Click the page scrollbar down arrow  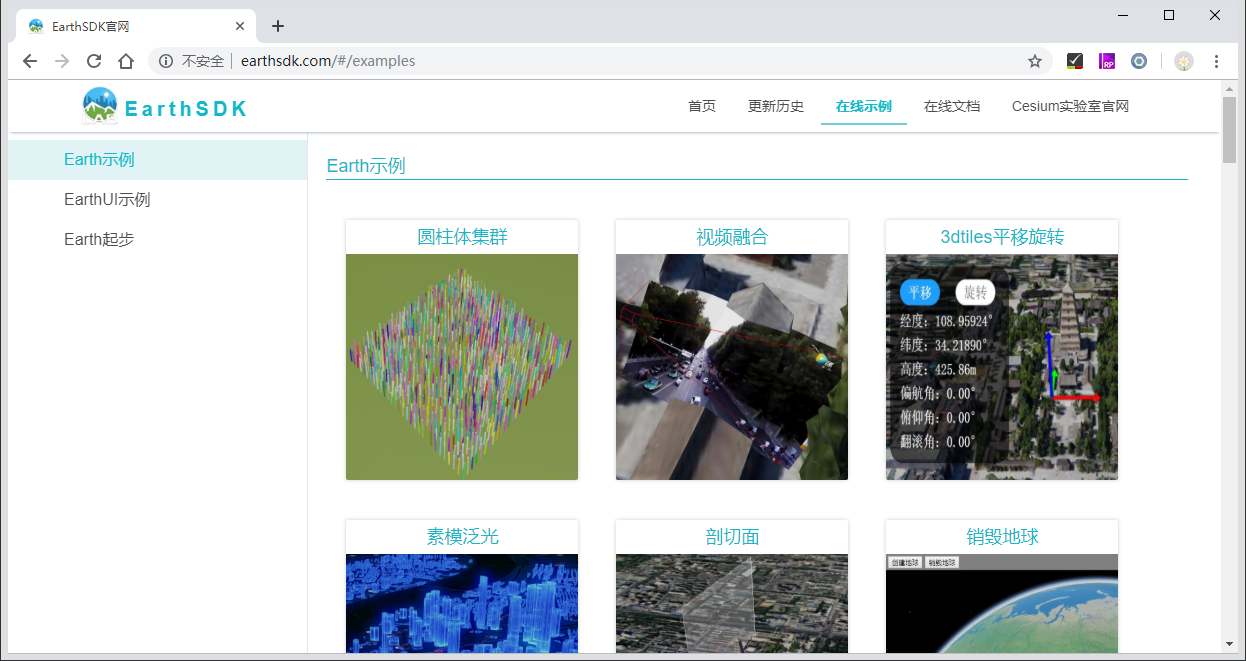[x=1229, y=645]
